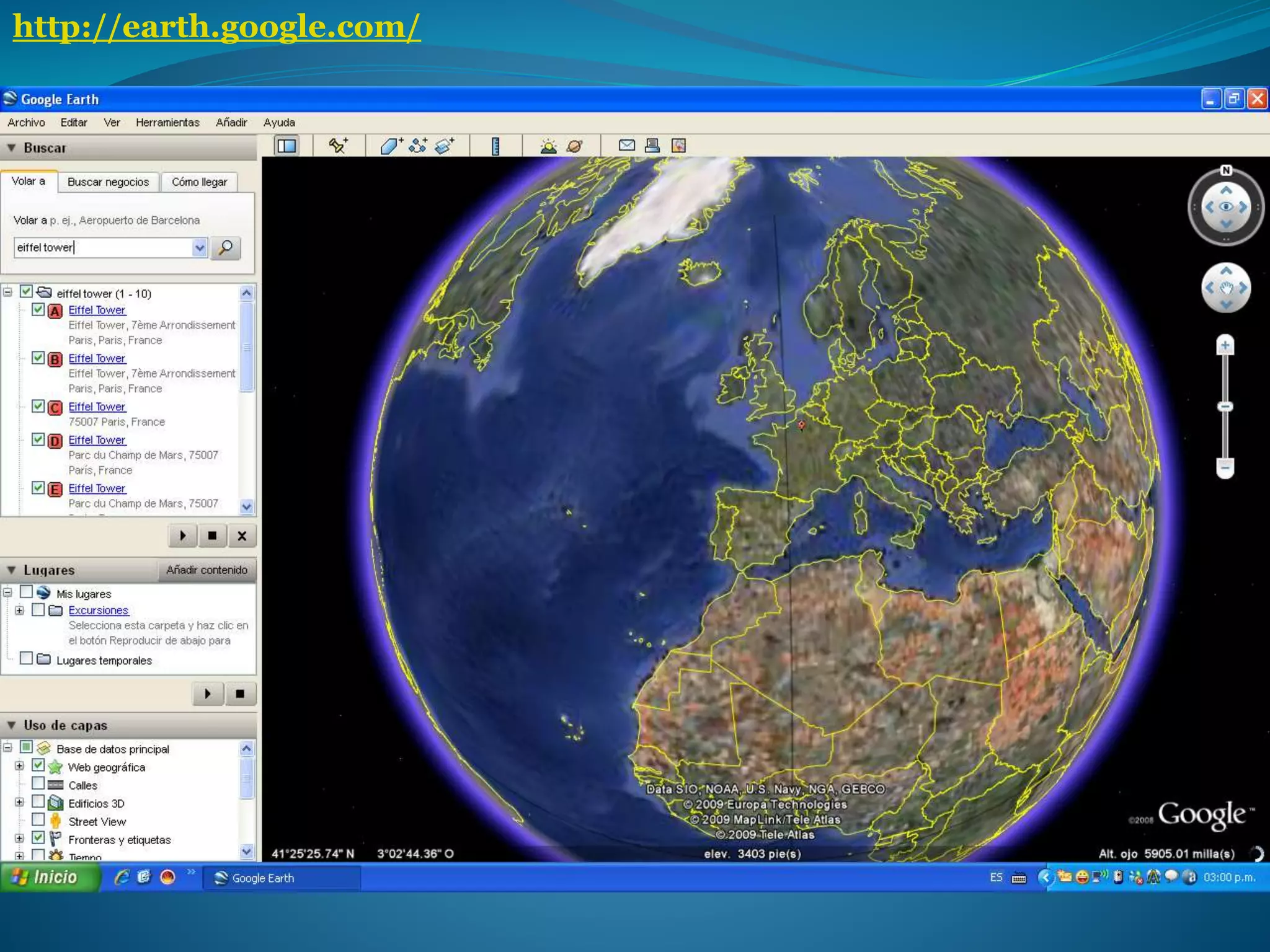Click the layers panel scrollbar down arrow
The image size is (1270, 952).
(246, 852)
